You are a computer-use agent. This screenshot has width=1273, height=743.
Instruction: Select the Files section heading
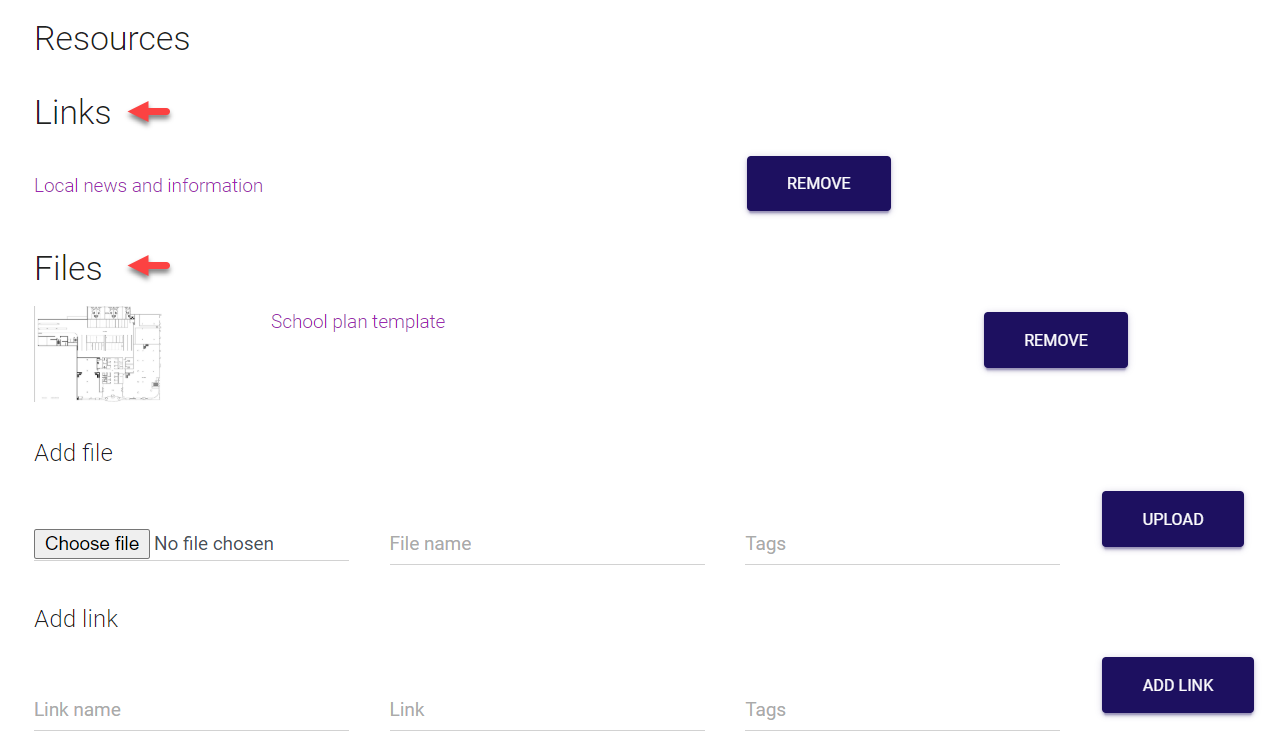point(68,268)
